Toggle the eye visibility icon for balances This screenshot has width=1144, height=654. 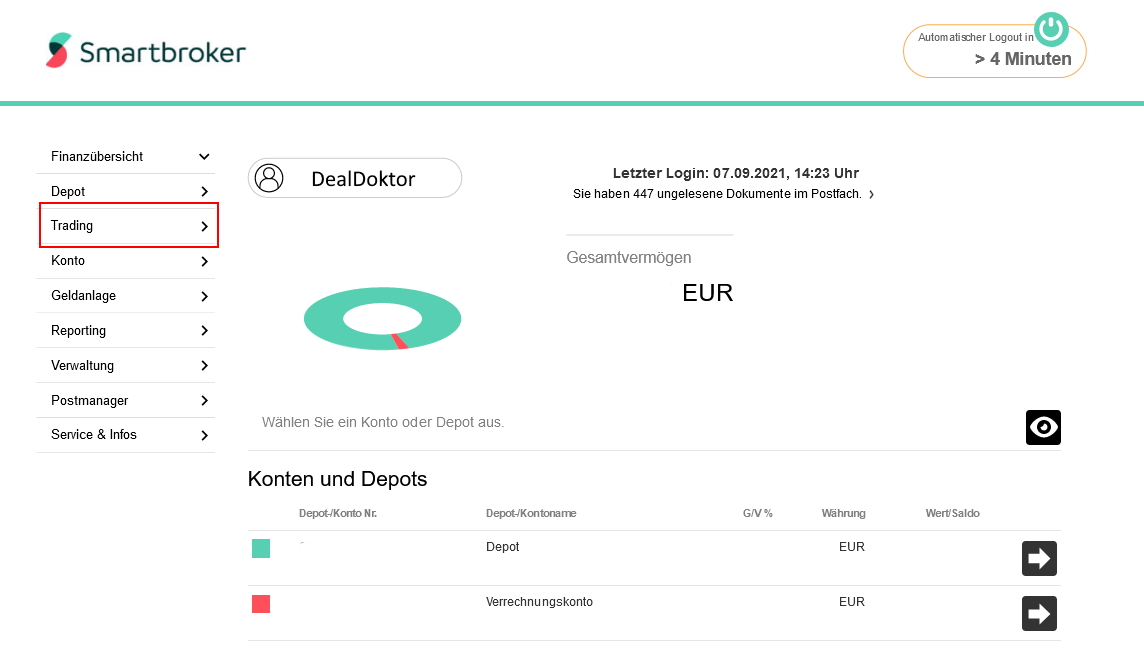[x=1043, y=427]
